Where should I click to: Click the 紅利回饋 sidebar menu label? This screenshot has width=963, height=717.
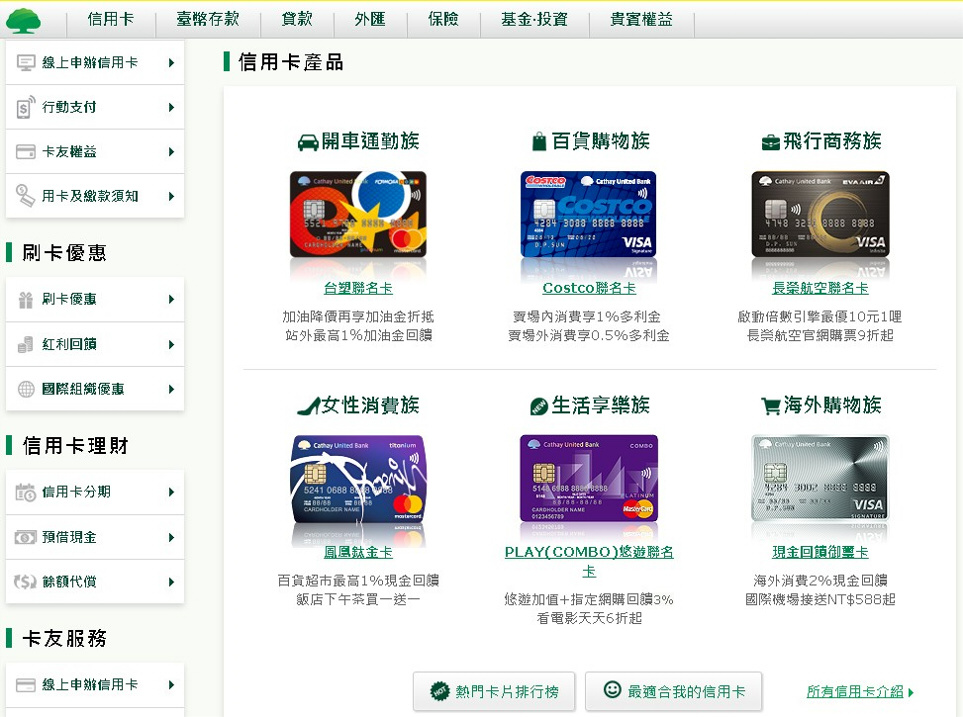pyautogui.click(x=69, y=344)
